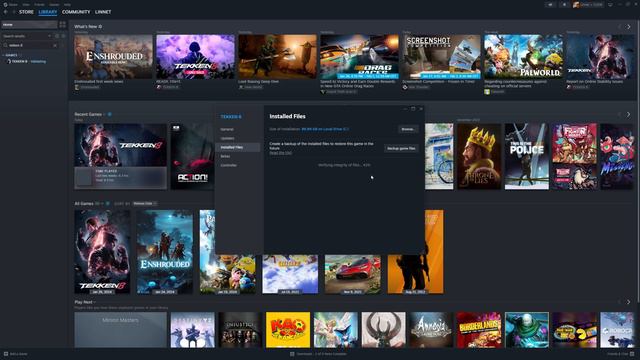
Task: Open the What's New settings gear
Action: coord(100,27)
